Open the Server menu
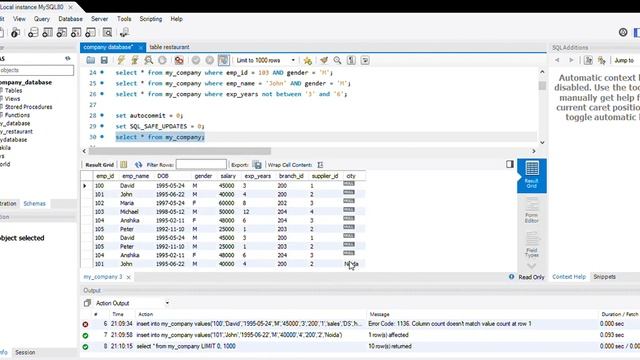Viewport: 640px width, 360px height. [x=99, y=19]
